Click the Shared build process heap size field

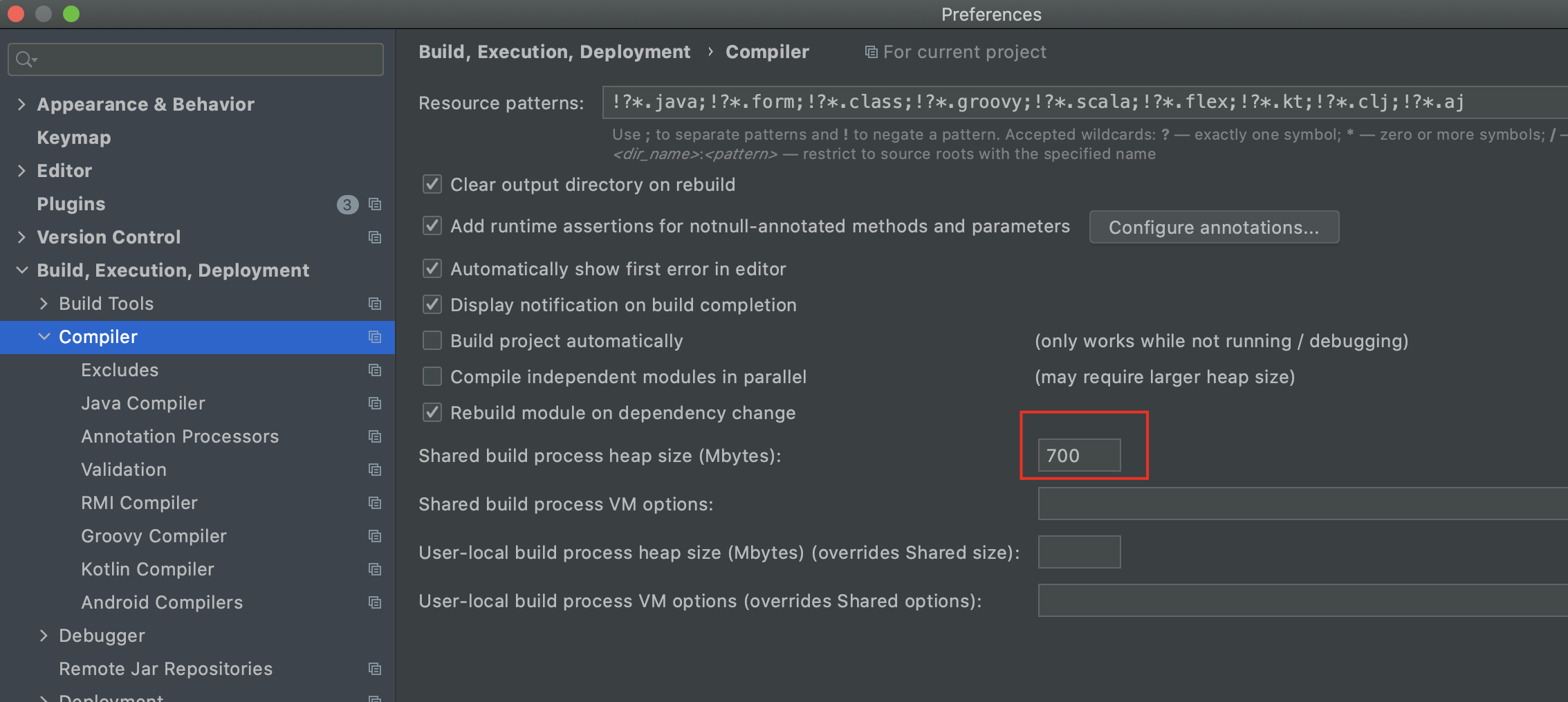pyautogui.click(x=1078, y=455)
